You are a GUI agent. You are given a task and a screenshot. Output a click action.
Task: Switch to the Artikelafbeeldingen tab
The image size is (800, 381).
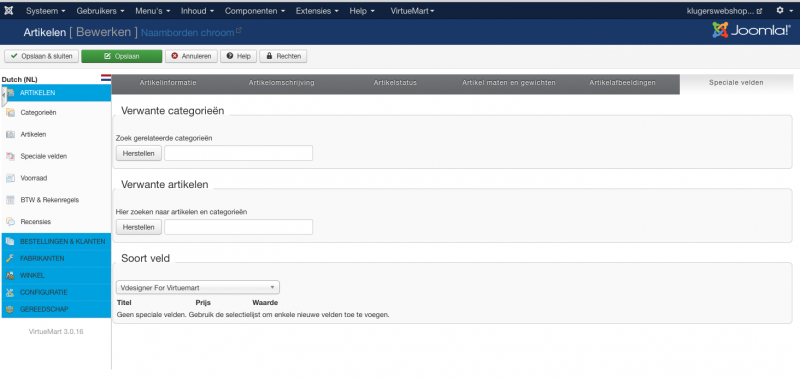(622, 84)
